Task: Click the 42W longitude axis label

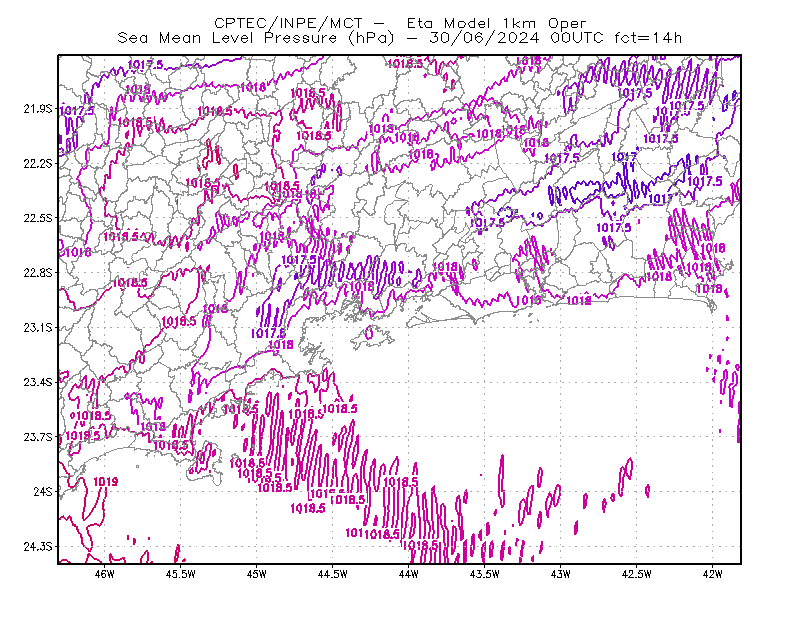Action: (x=712, y=574)
